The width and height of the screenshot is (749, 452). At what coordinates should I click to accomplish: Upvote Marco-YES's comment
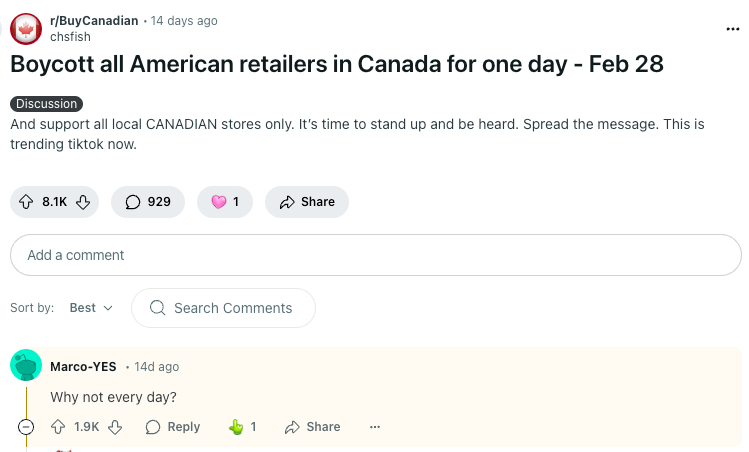click(x=58, y=427)
